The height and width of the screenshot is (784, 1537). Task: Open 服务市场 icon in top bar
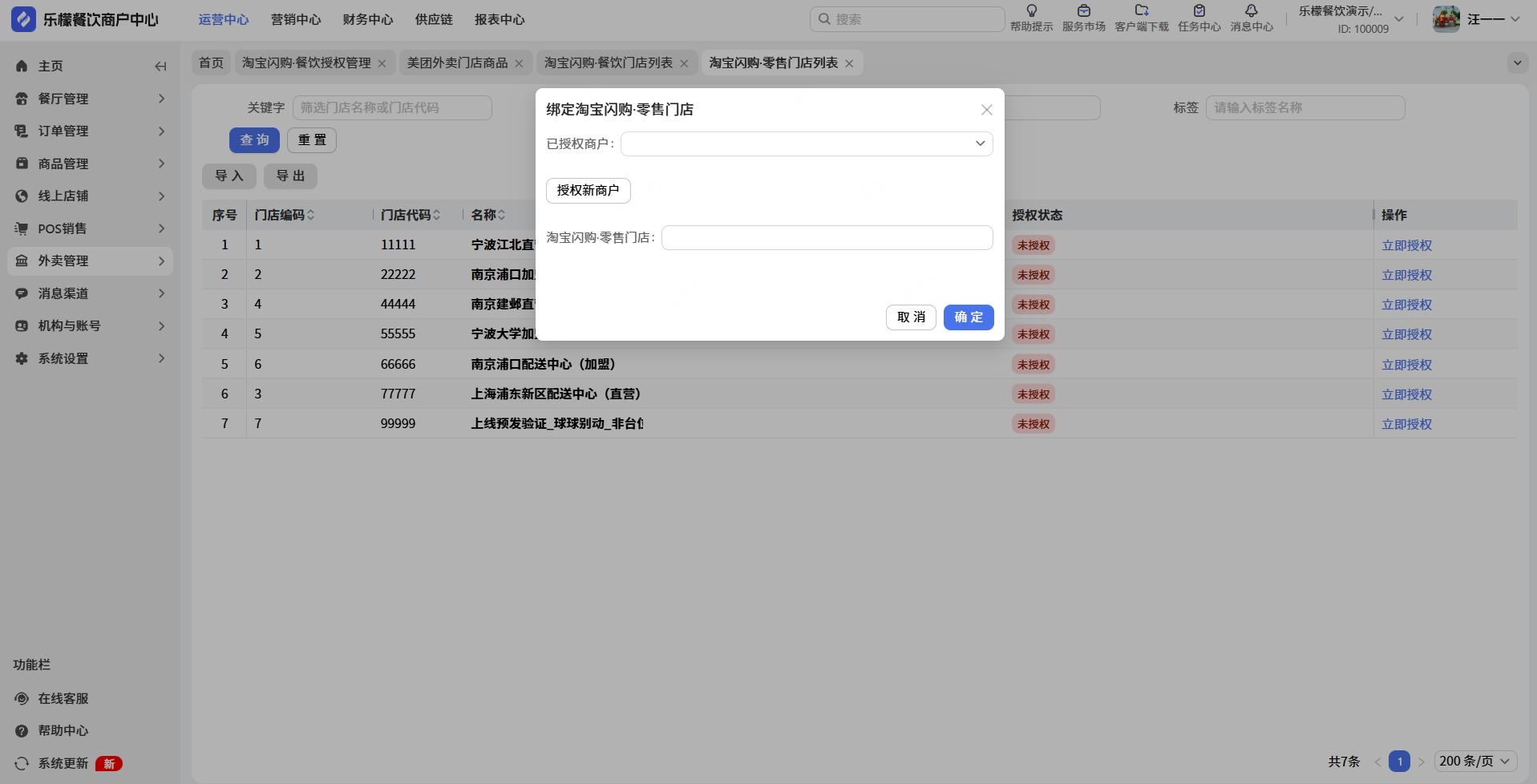(x=1084, y=11)
